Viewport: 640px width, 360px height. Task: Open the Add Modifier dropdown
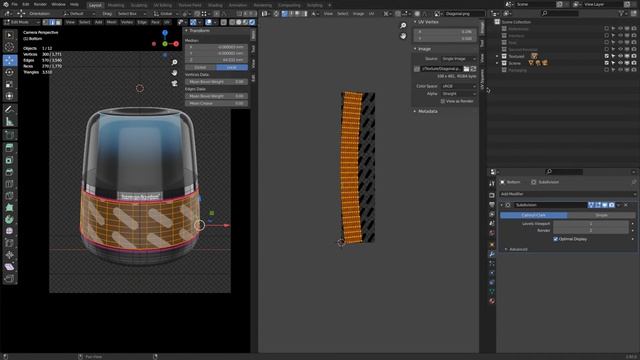pos(567,194)
